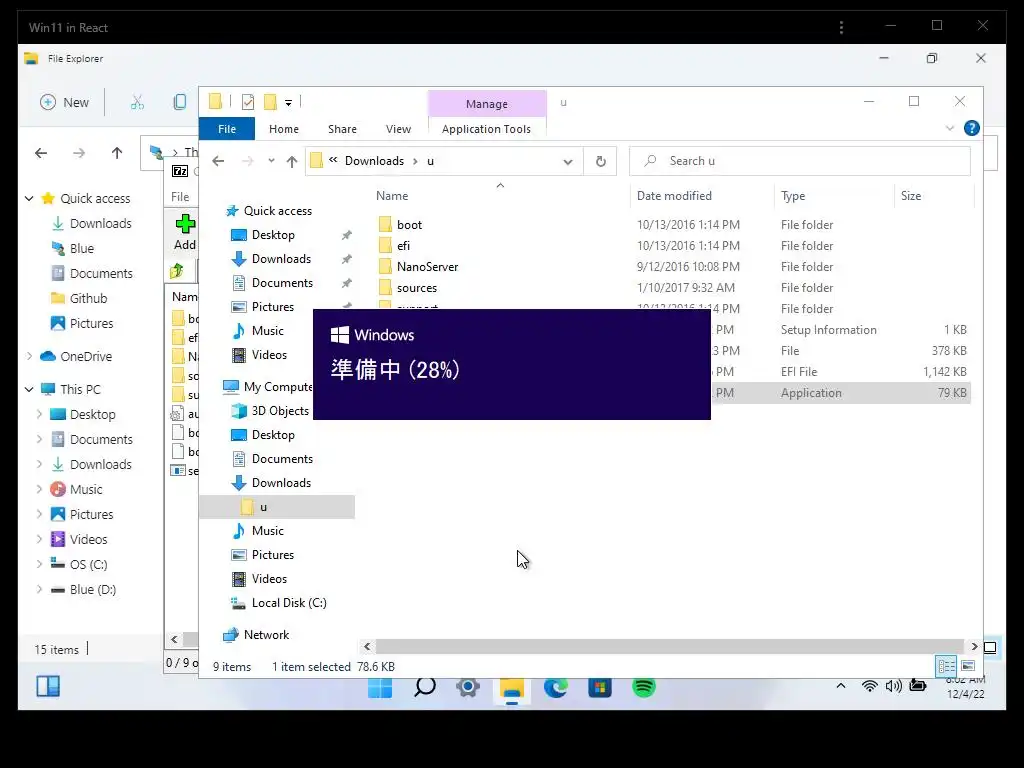Sort by the Size column header

click(911, 196)
